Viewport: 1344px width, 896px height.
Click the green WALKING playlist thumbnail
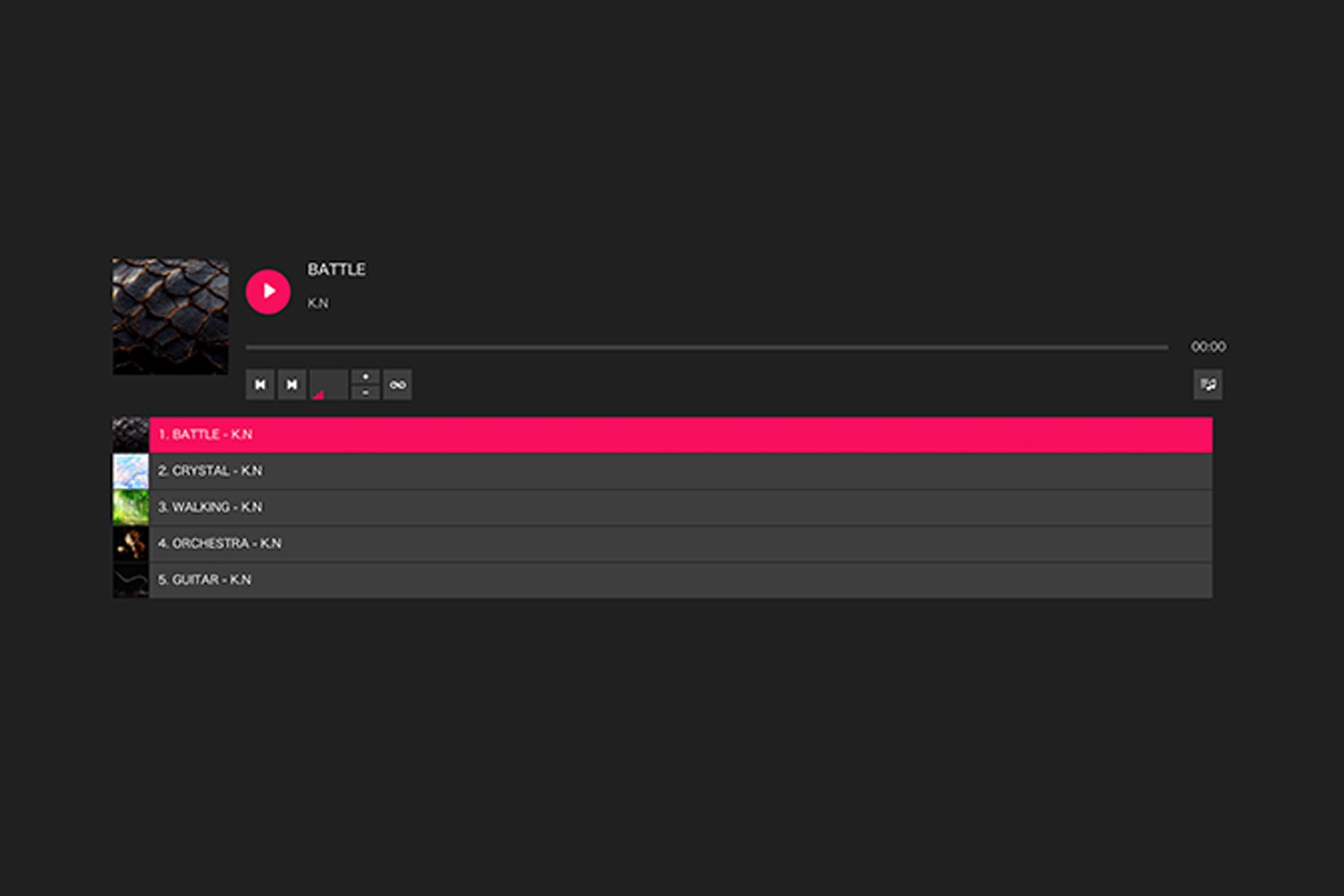click(x=131, y=507)
